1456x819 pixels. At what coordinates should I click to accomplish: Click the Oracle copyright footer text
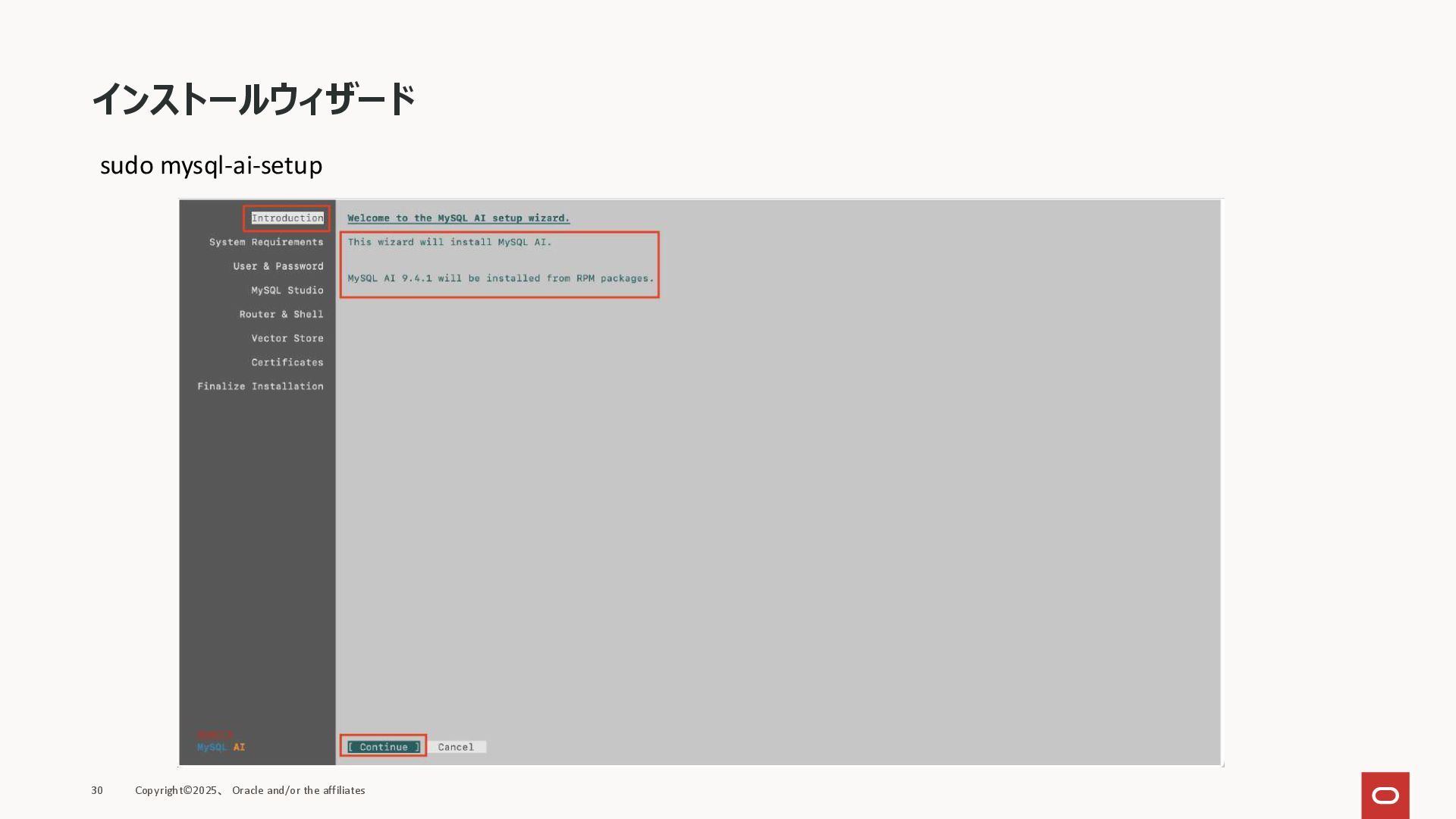pyautogui.click(x=250, y=790)
